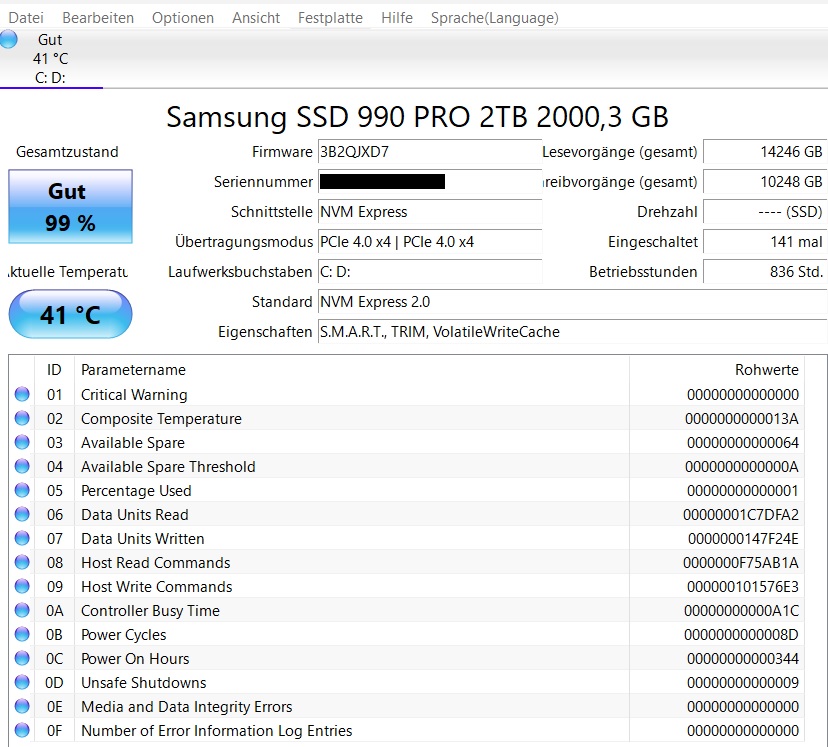Click the Gut 99 % health status button
Screen dimensions: 828x747
tap(70, 206)
